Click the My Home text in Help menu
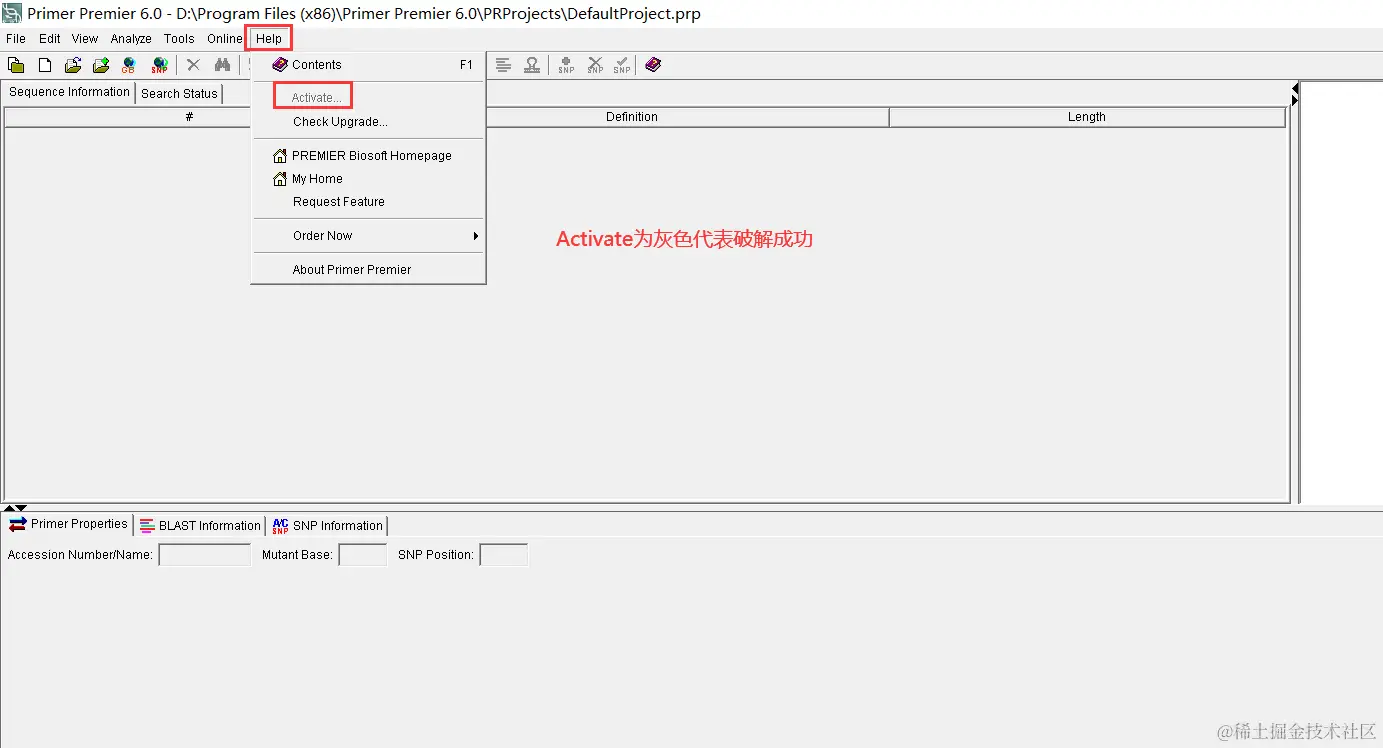Viewport: 1383px width, 748px height. click(317, 179)
